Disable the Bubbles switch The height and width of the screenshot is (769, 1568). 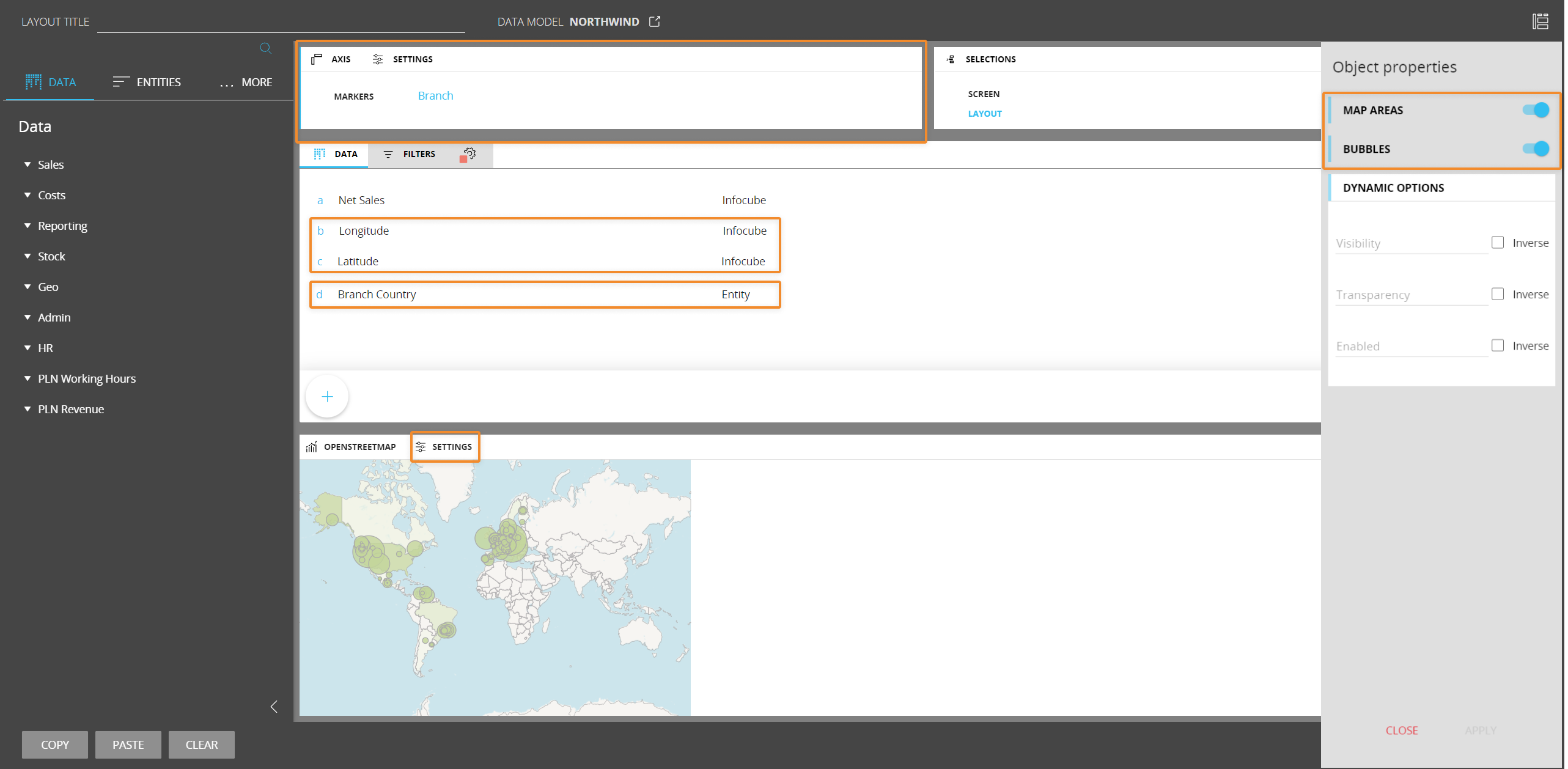[x=1535, y=149]
